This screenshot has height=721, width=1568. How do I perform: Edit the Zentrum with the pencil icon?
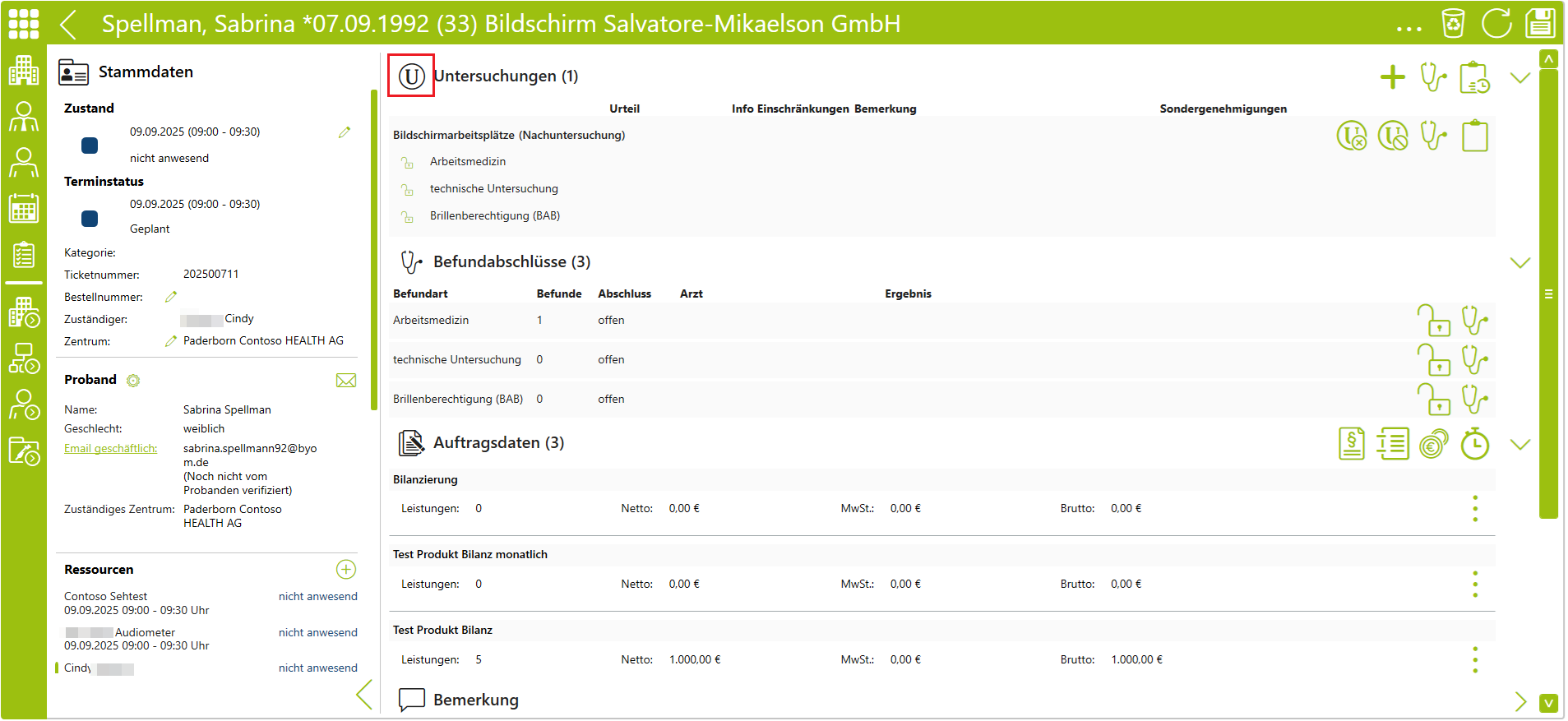pyautogui.click(x=171, y=341)
